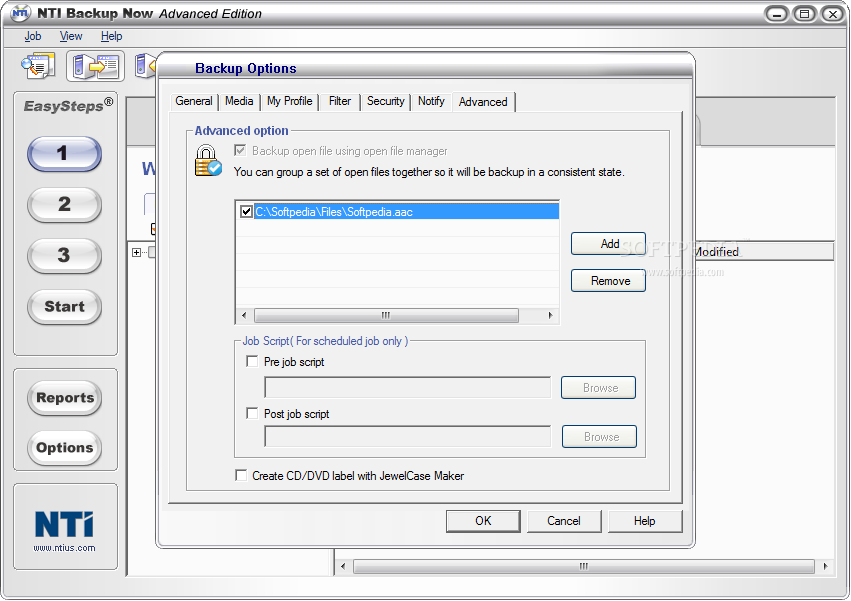Click the main window bottom scrollbar thumb
Viewport: 851px width, 601px height.
click(x=583, y=566)
